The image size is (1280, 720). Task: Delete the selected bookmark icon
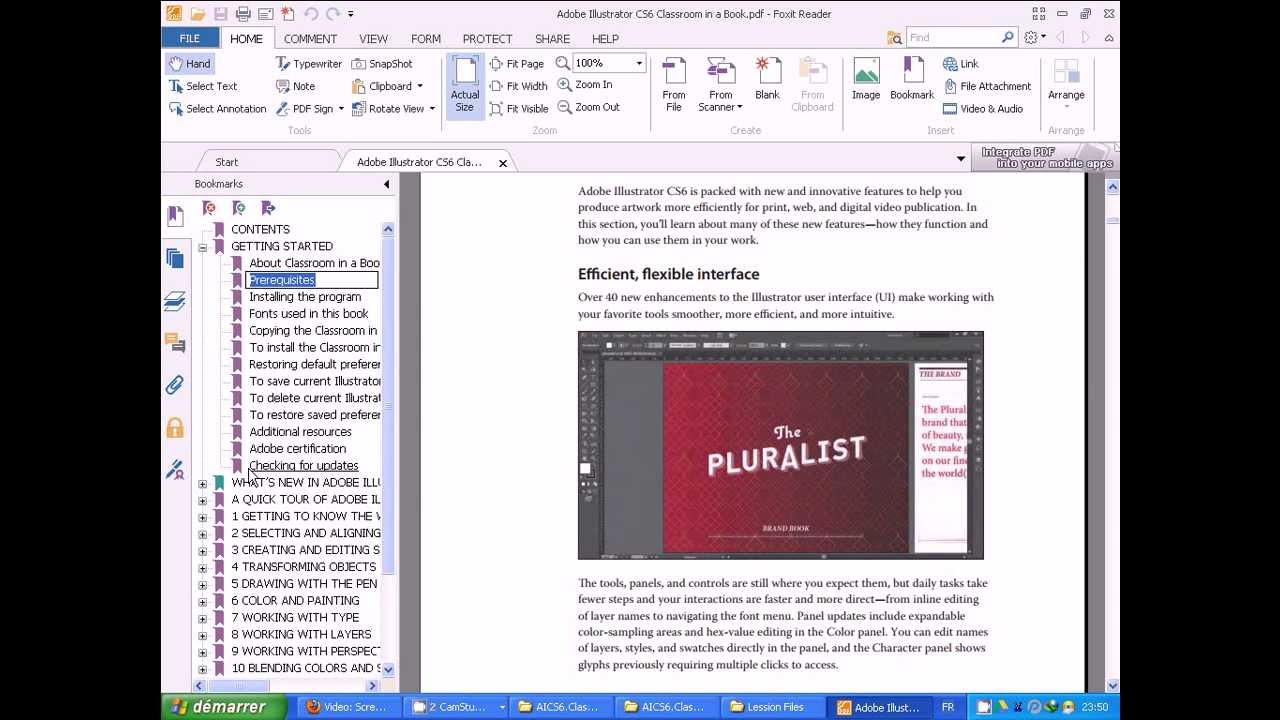209,208
